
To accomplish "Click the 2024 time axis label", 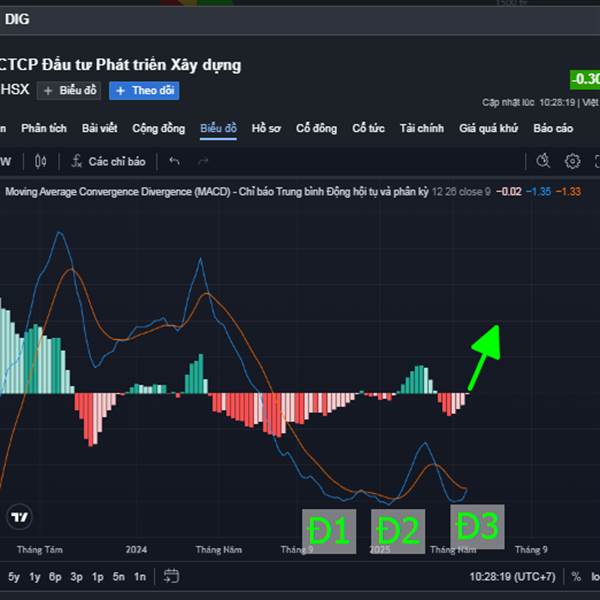I will click(136, 550).
